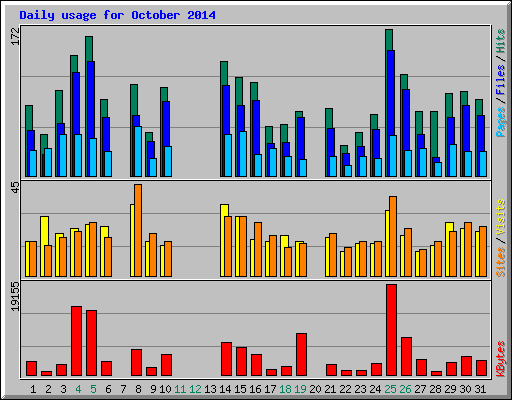Select the dark blue Files bar for day 5
The width and height of the screenshot is (512, 400).
91,100
